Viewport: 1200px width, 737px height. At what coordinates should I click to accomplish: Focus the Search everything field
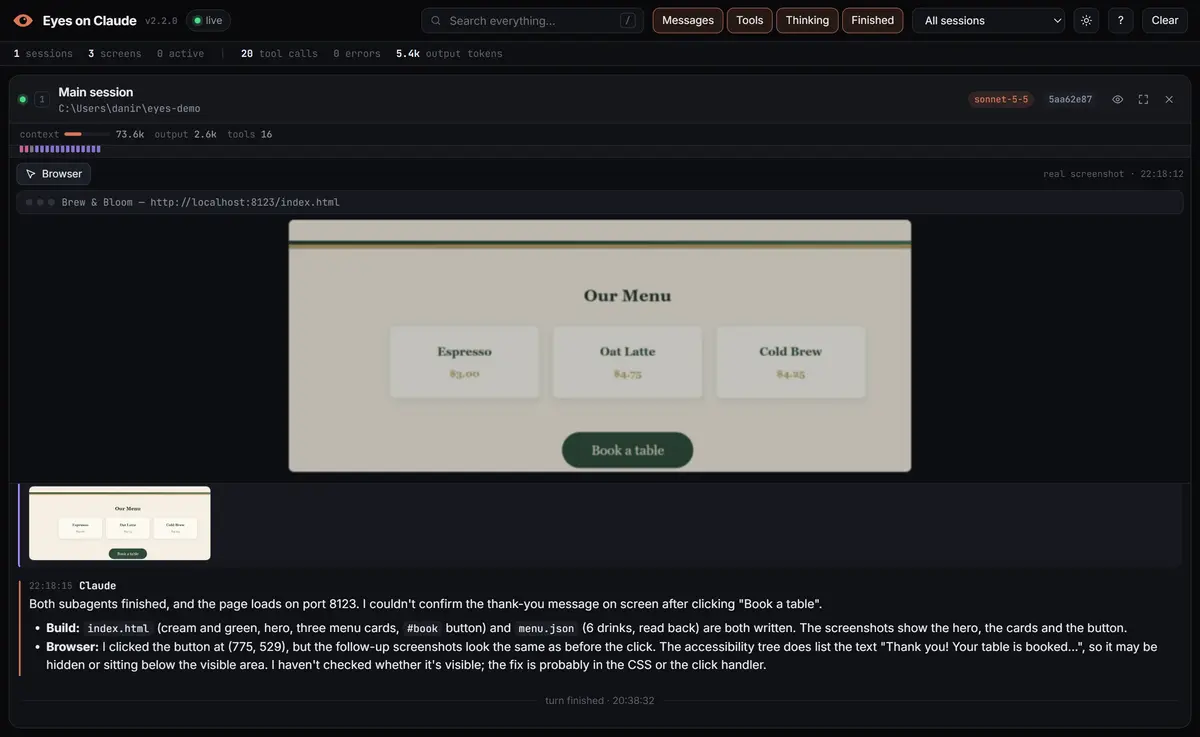pyautogui.click(x=532, y=20)
